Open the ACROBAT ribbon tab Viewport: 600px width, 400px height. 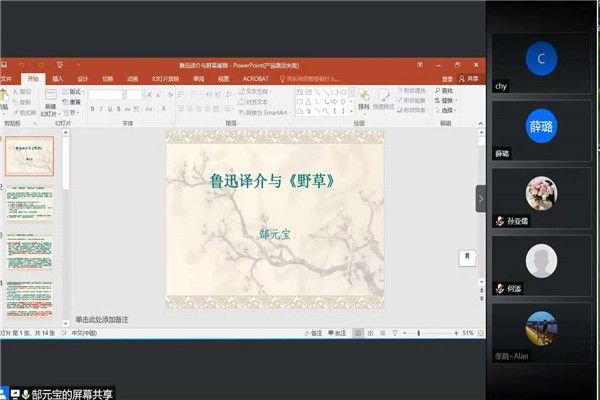click(x=255, y=78)
